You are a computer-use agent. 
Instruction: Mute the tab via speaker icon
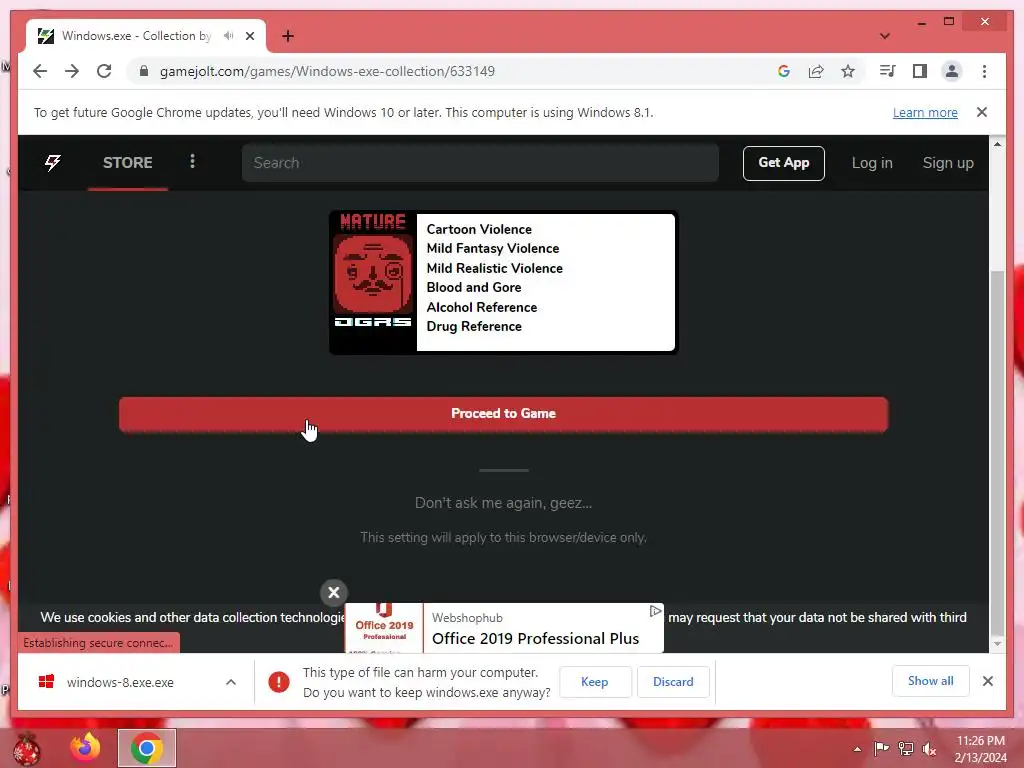click(x=228, y=35)
